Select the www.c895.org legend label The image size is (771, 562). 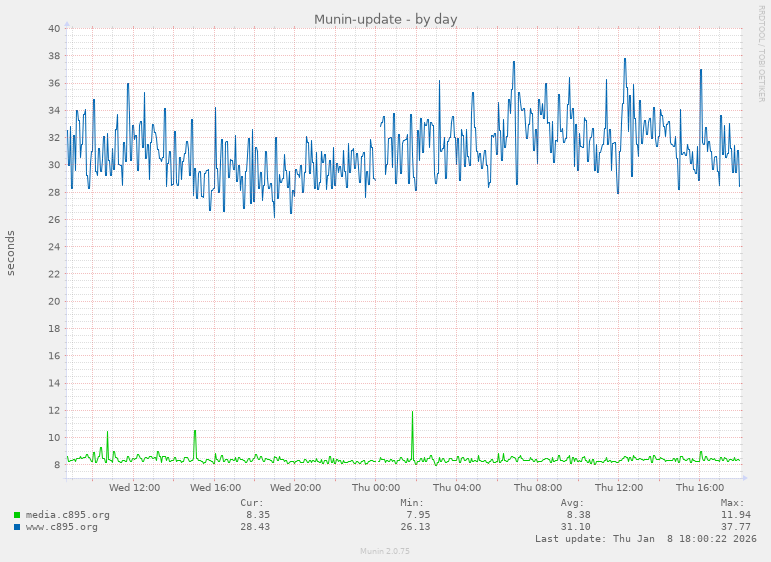pyautogui.click(x=61, y=527)
